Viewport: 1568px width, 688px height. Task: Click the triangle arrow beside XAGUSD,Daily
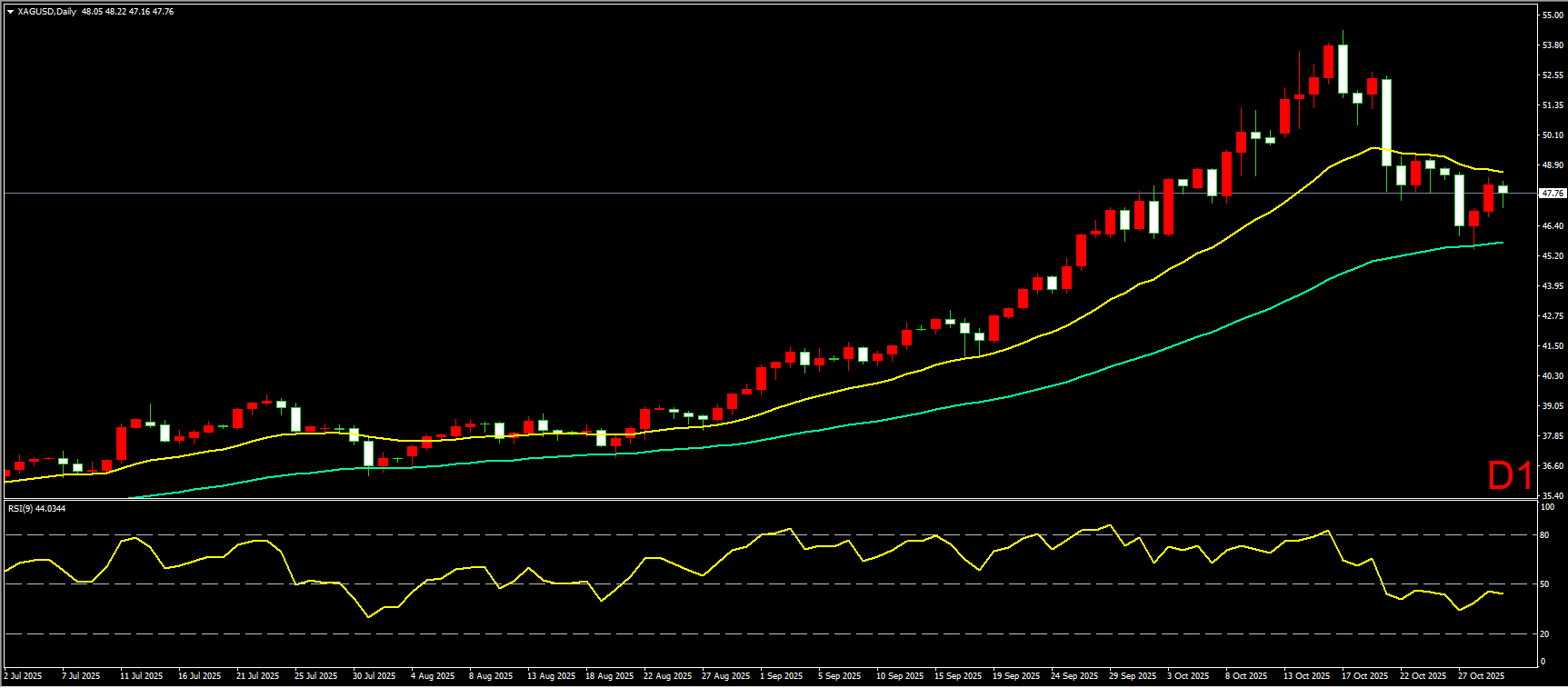(10, 12)
